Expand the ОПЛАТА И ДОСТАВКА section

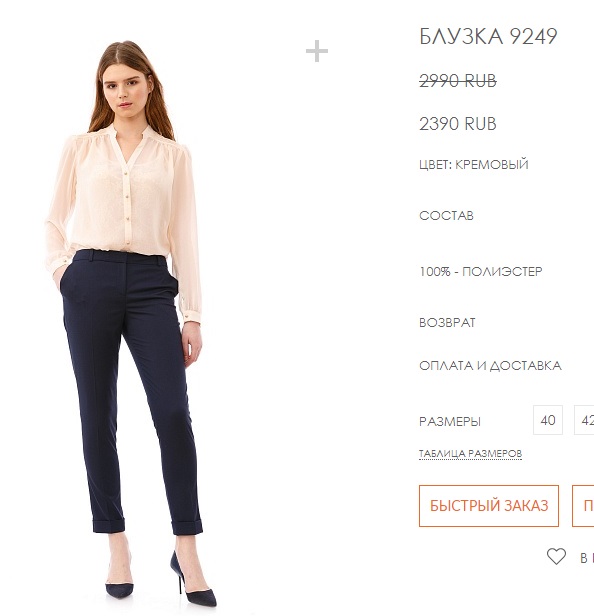(490, 366)
